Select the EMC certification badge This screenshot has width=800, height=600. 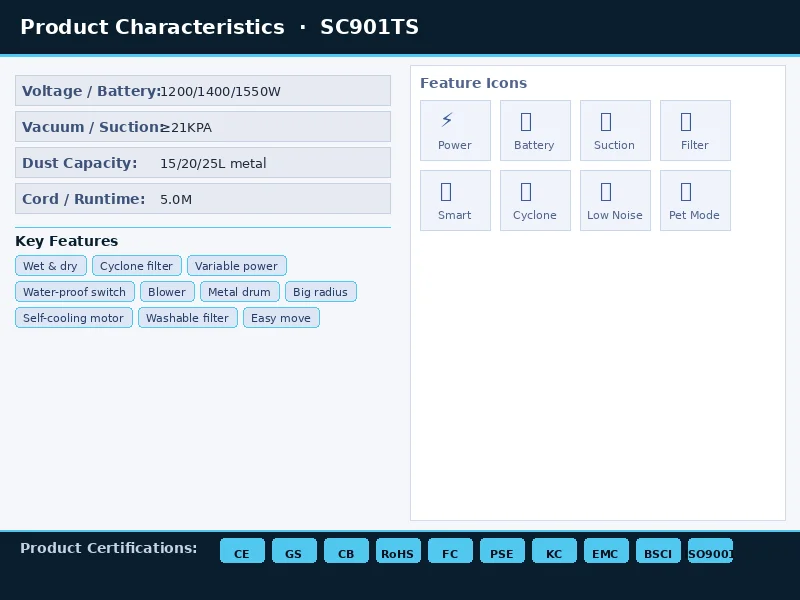click(607, 551)
